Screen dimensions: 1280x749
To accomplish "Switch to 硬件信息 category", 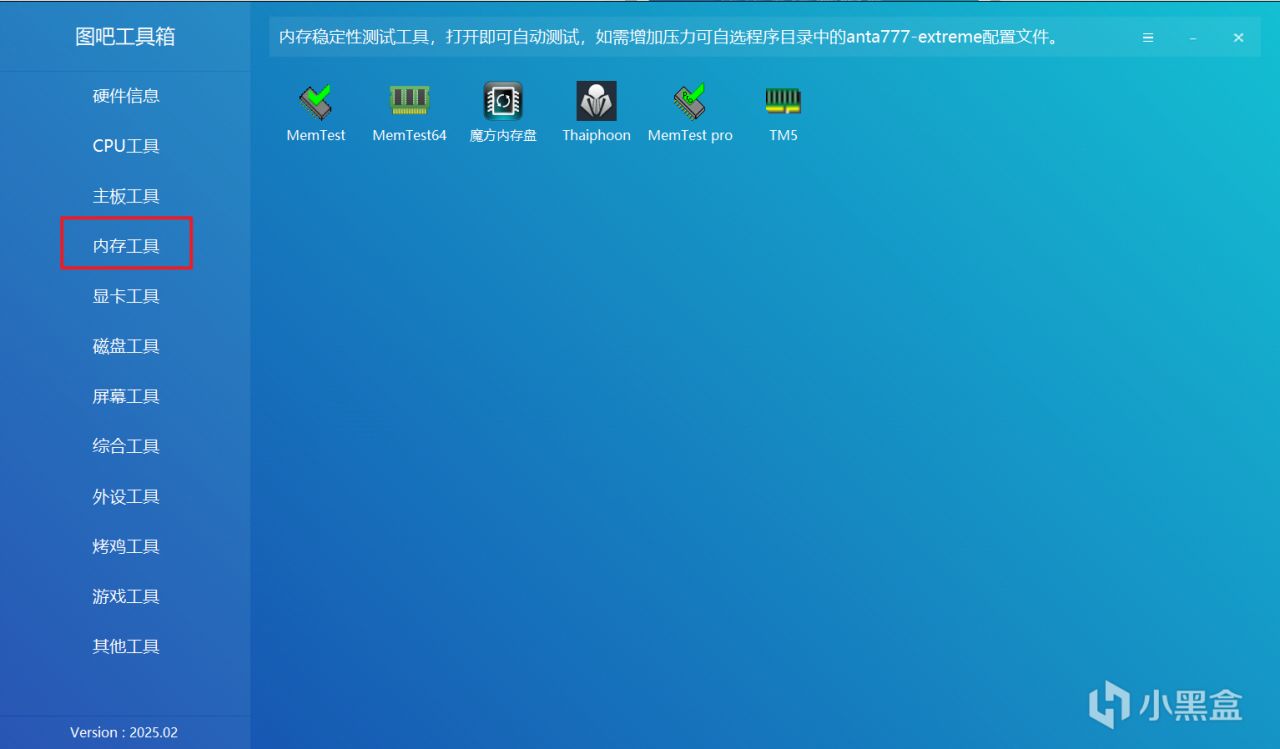I will pos(126,96).
